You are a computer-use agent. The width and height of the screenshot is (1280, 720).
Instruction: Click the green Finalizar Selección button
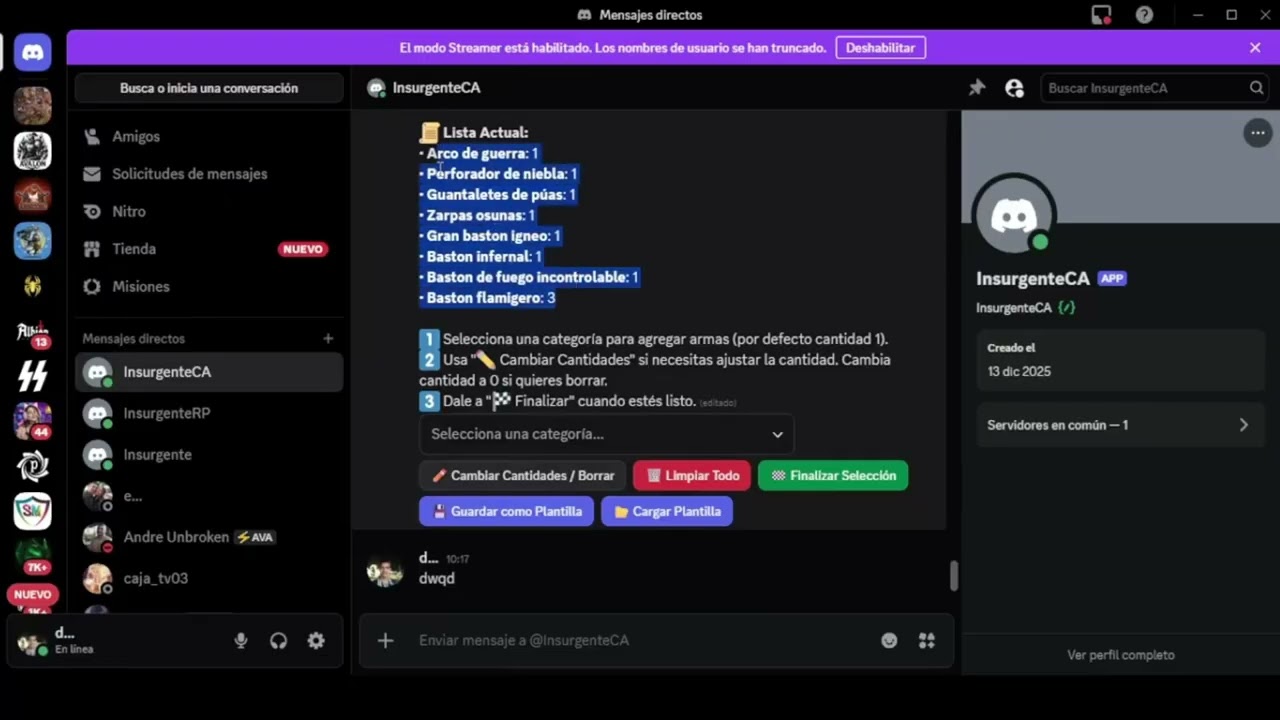pos(833,476)
